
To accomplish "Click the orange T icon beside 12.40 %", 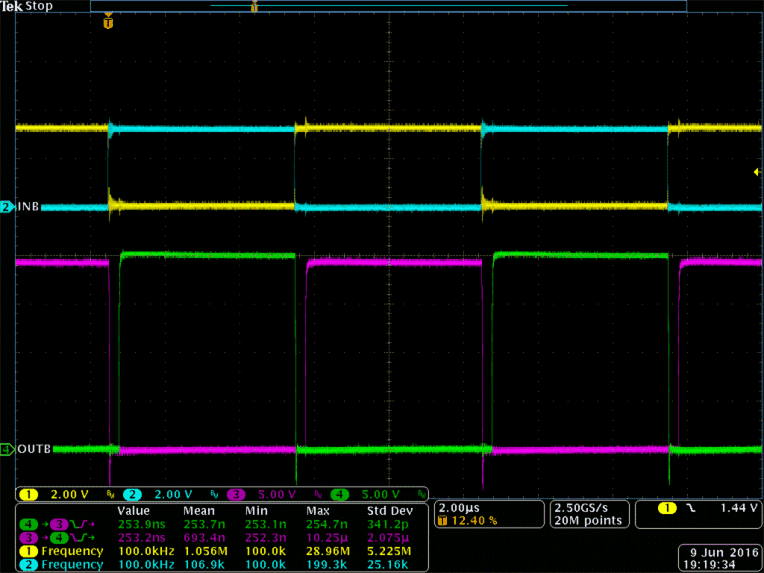I will 443,520.
